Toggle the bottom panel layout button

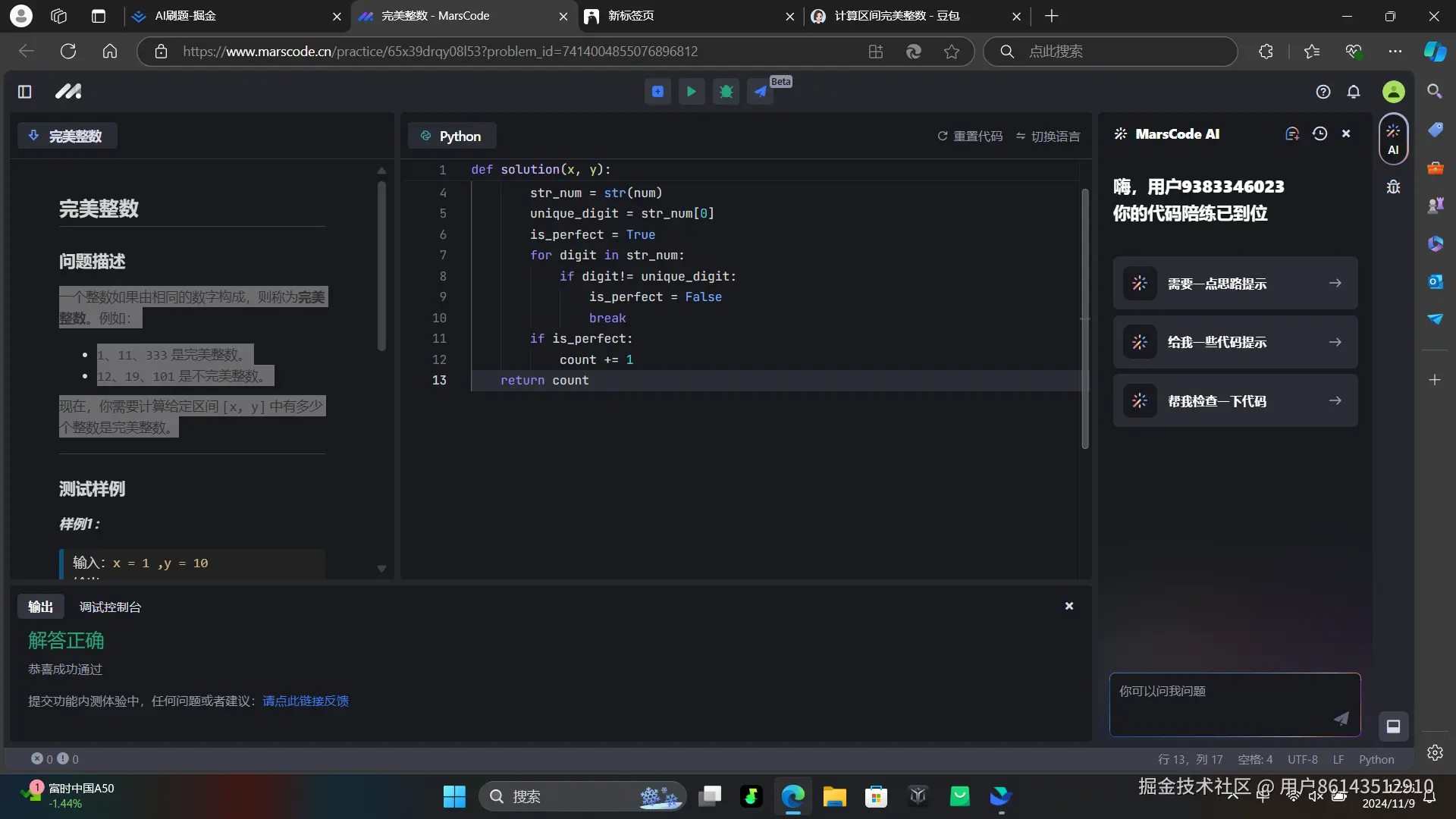(1393, 726)
